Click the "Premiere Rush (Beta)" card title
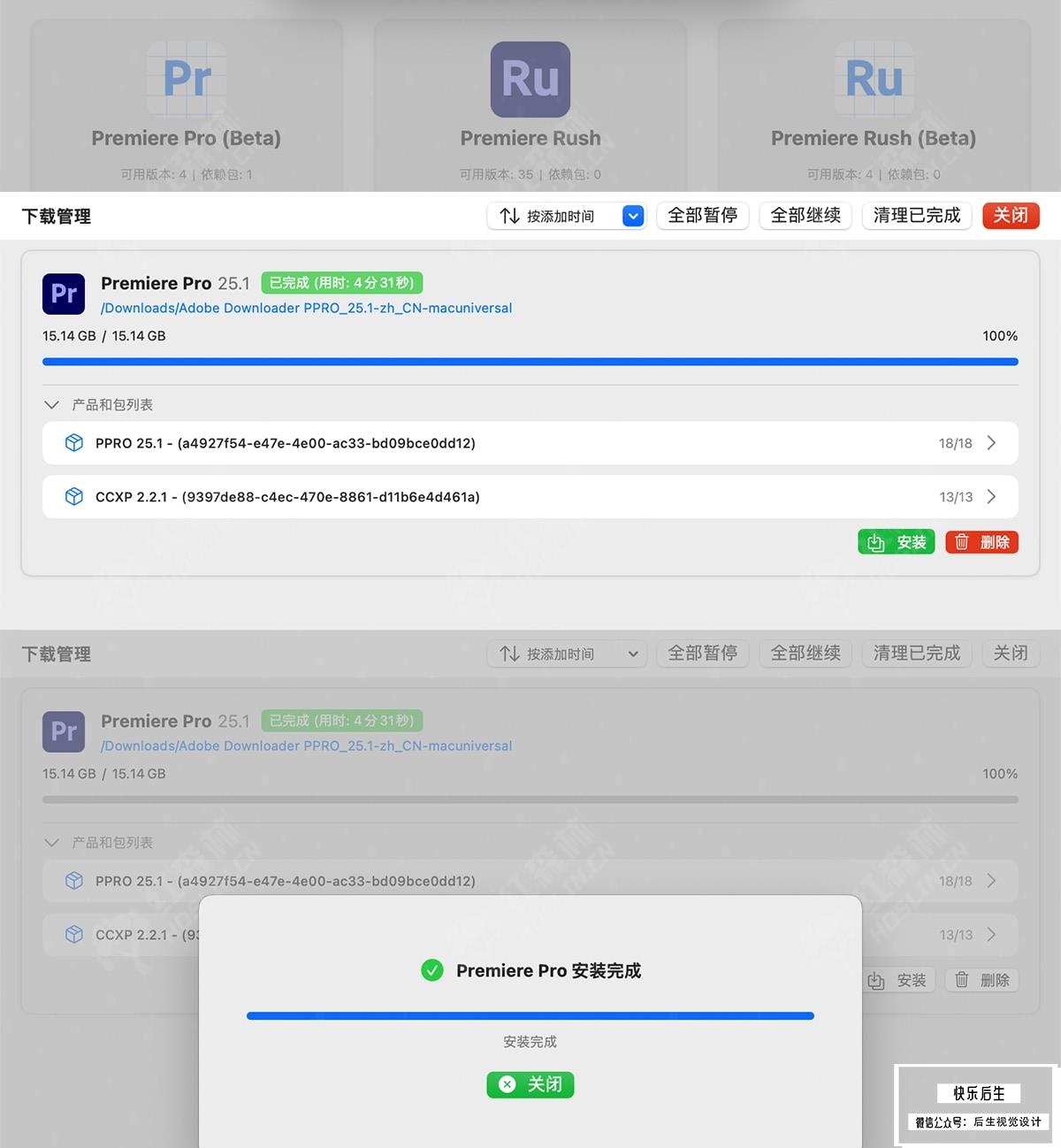 [874, 138]
